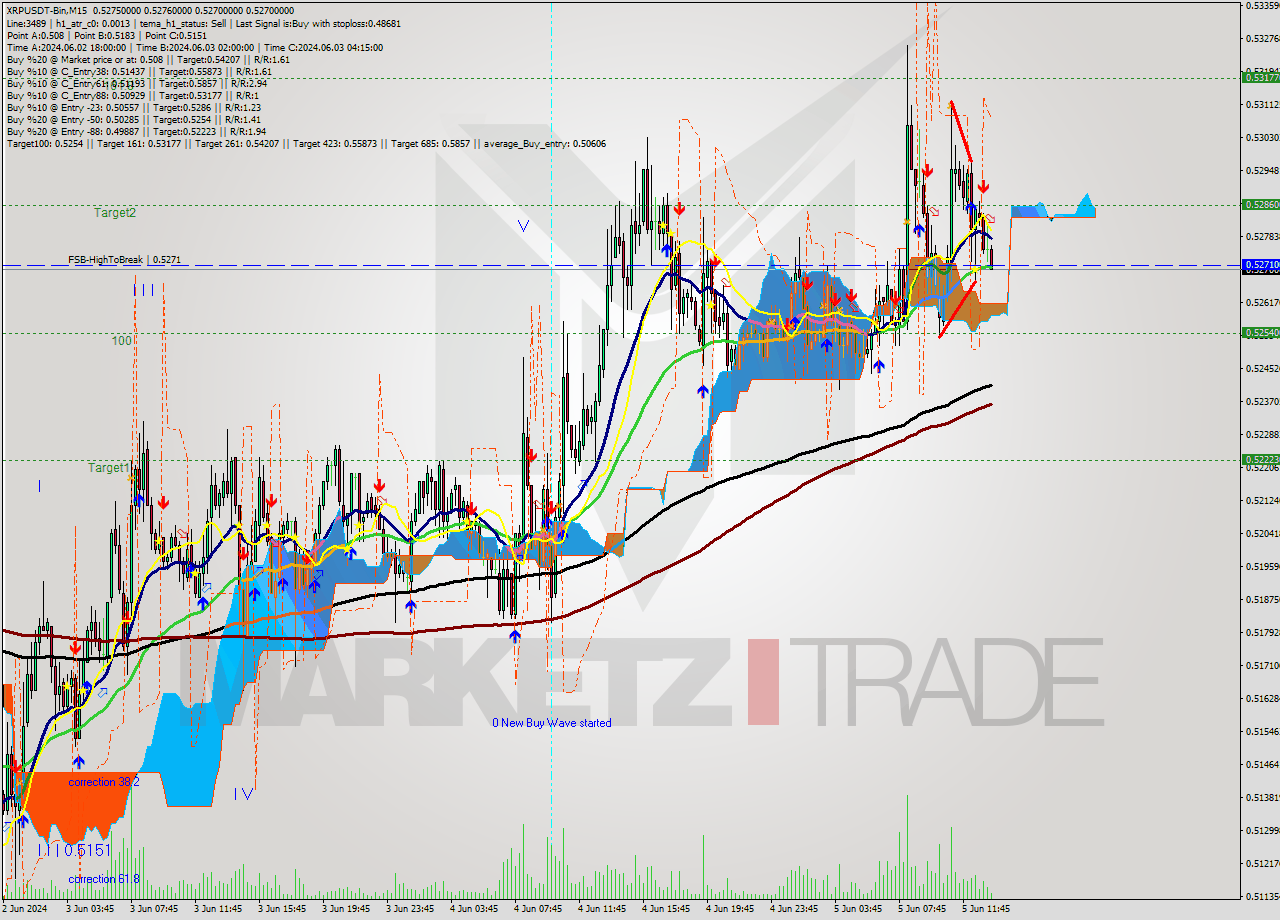Click the green 0.52540 price tag on axis
This screenshot has width=1280, height=920.
coord(1260,332)
